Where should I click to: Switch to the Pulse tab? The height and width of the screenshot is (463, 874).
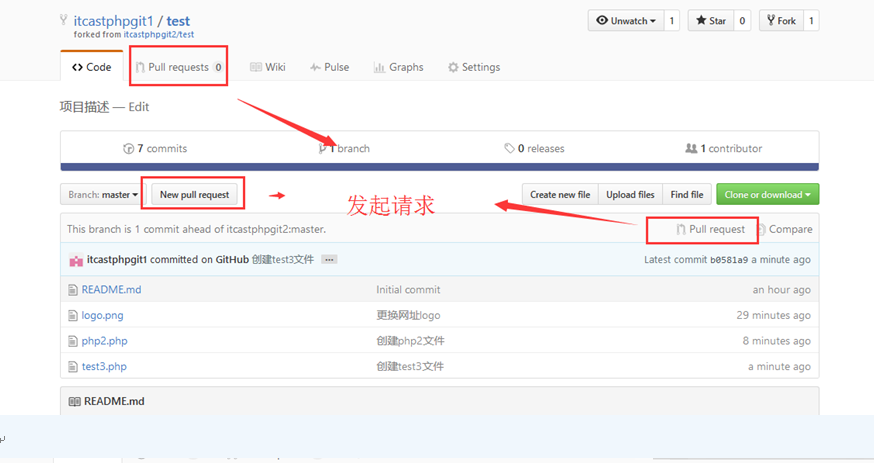(329, 67)
